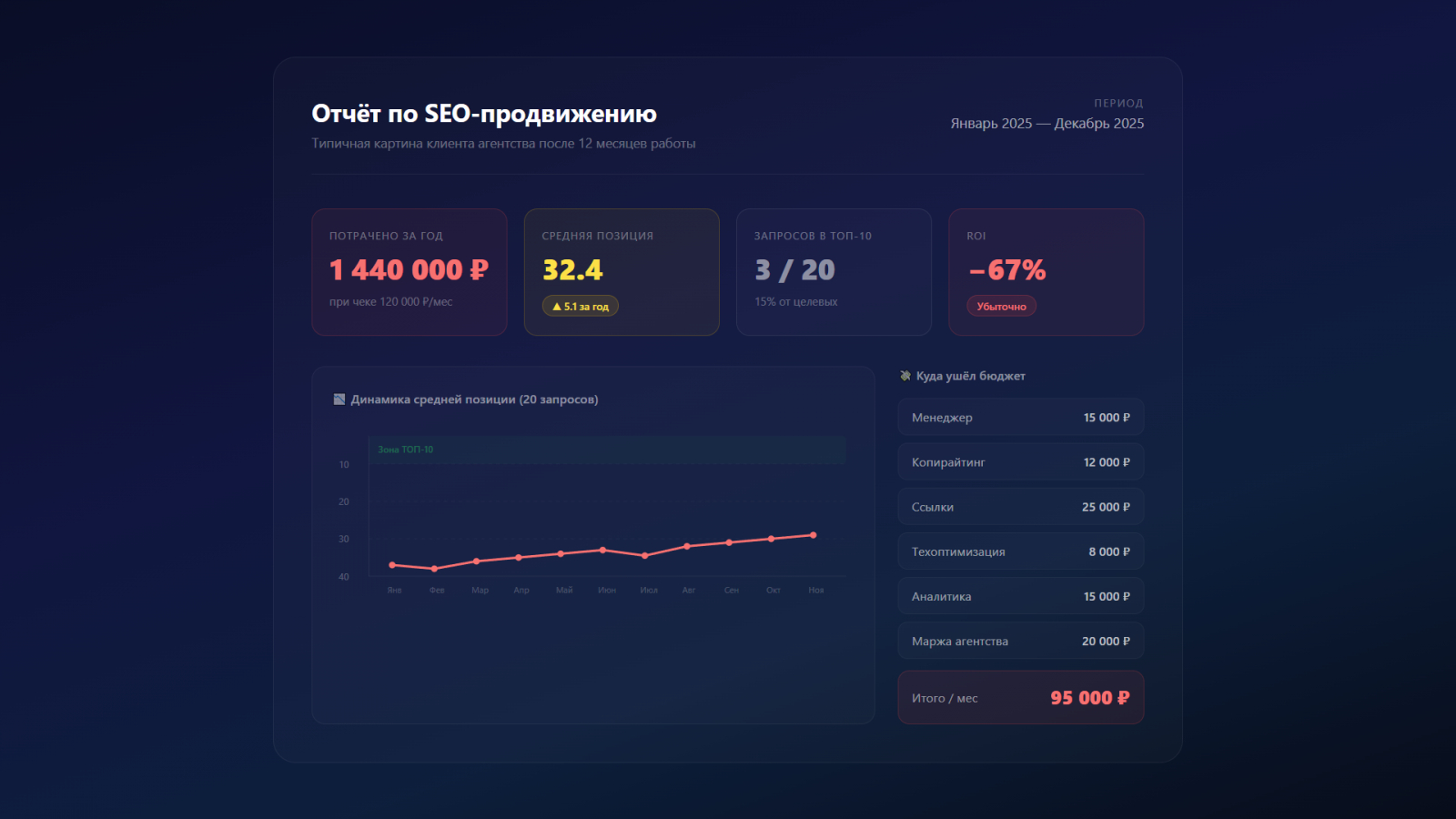Screen dimensions: 1456x819
Task: Click the "Маржа агентства" budget row label
Action: pos(960,642)
